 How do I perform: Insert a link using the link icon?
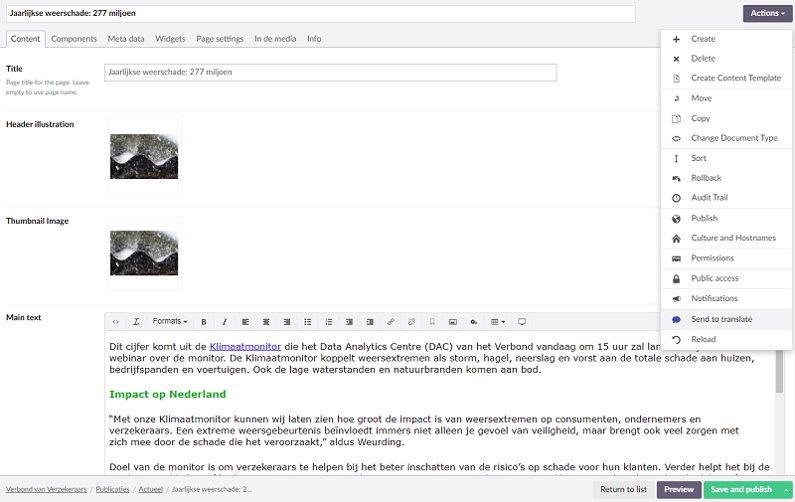pos(390,322)
